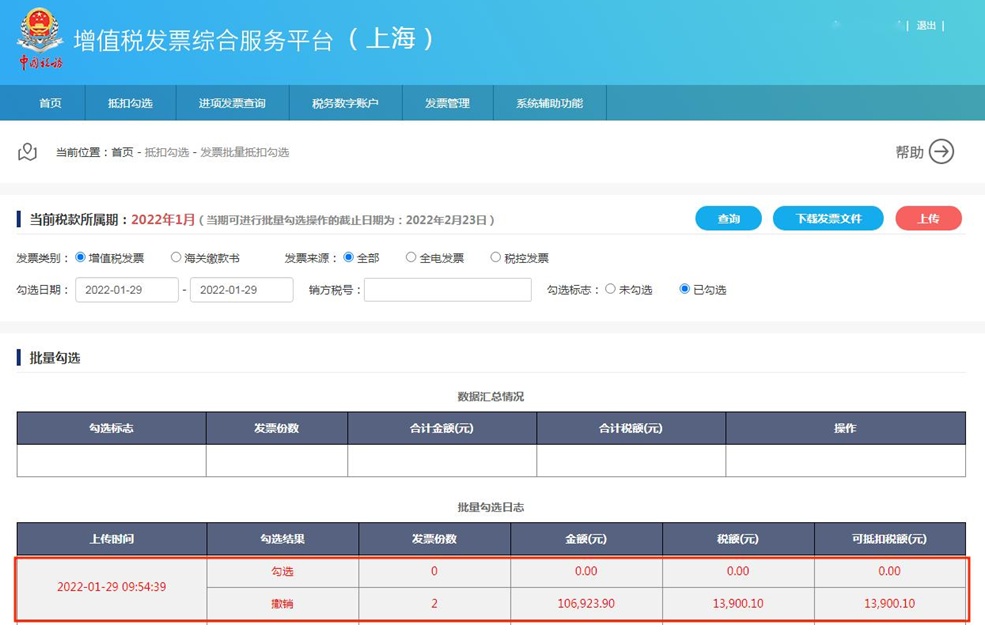This screenshot has height=637, width=985.
Task: Click the location pin icon in breadcrumb
Action: pos(28,152)
